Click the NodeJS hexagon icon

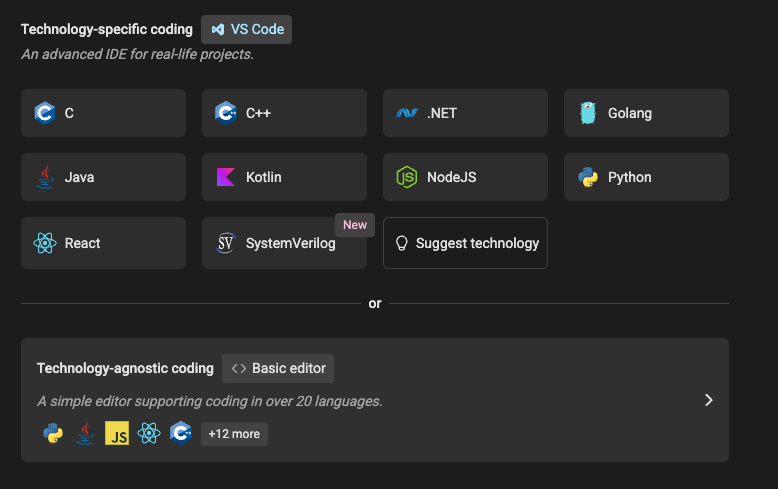point(406,177)
